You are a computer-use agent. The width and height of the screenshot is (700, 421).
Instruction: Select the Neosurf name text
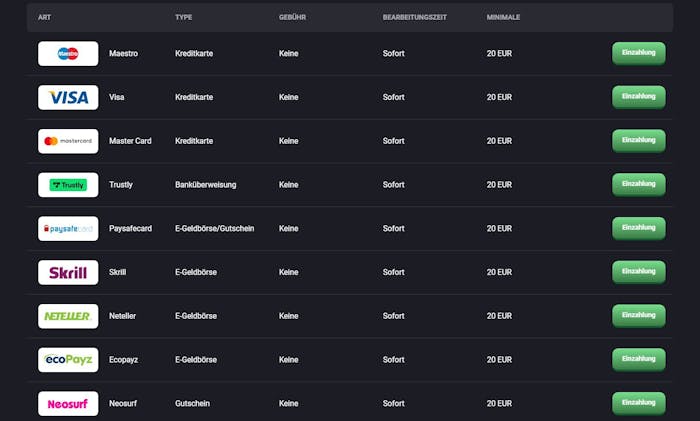123,404
